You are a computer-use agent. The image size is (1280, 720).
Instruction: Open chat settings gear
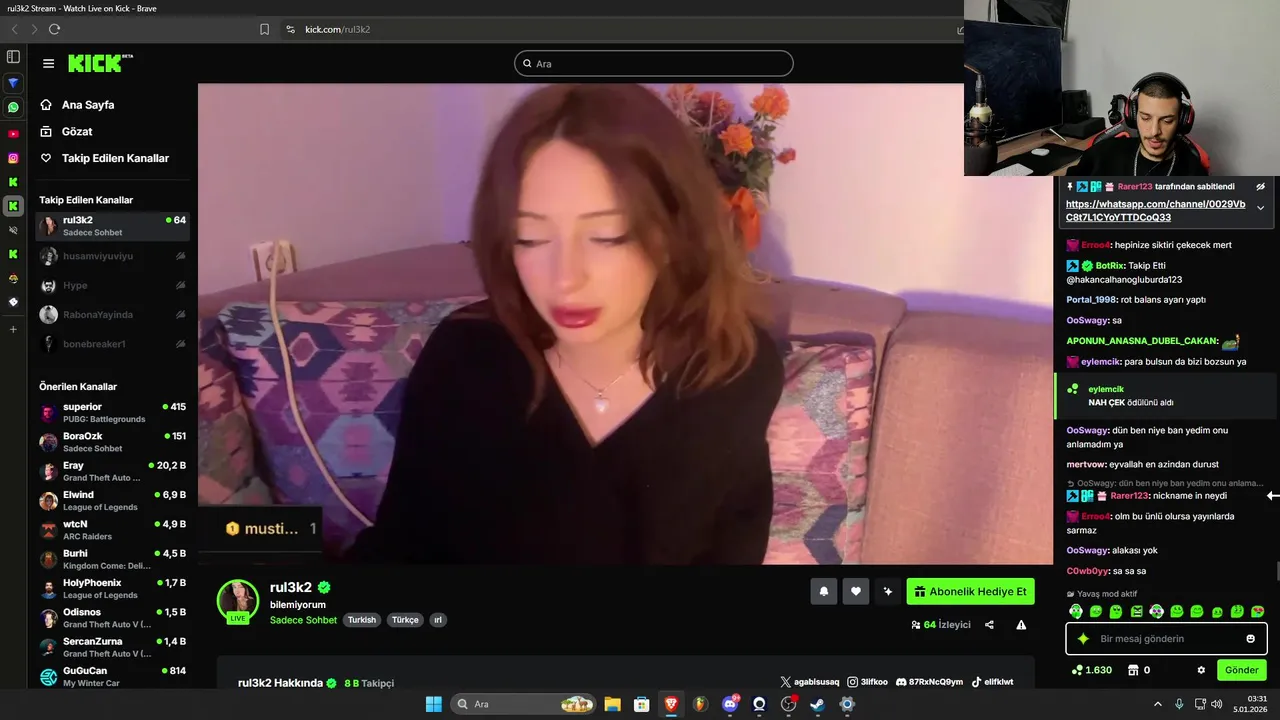(1201, 670)
